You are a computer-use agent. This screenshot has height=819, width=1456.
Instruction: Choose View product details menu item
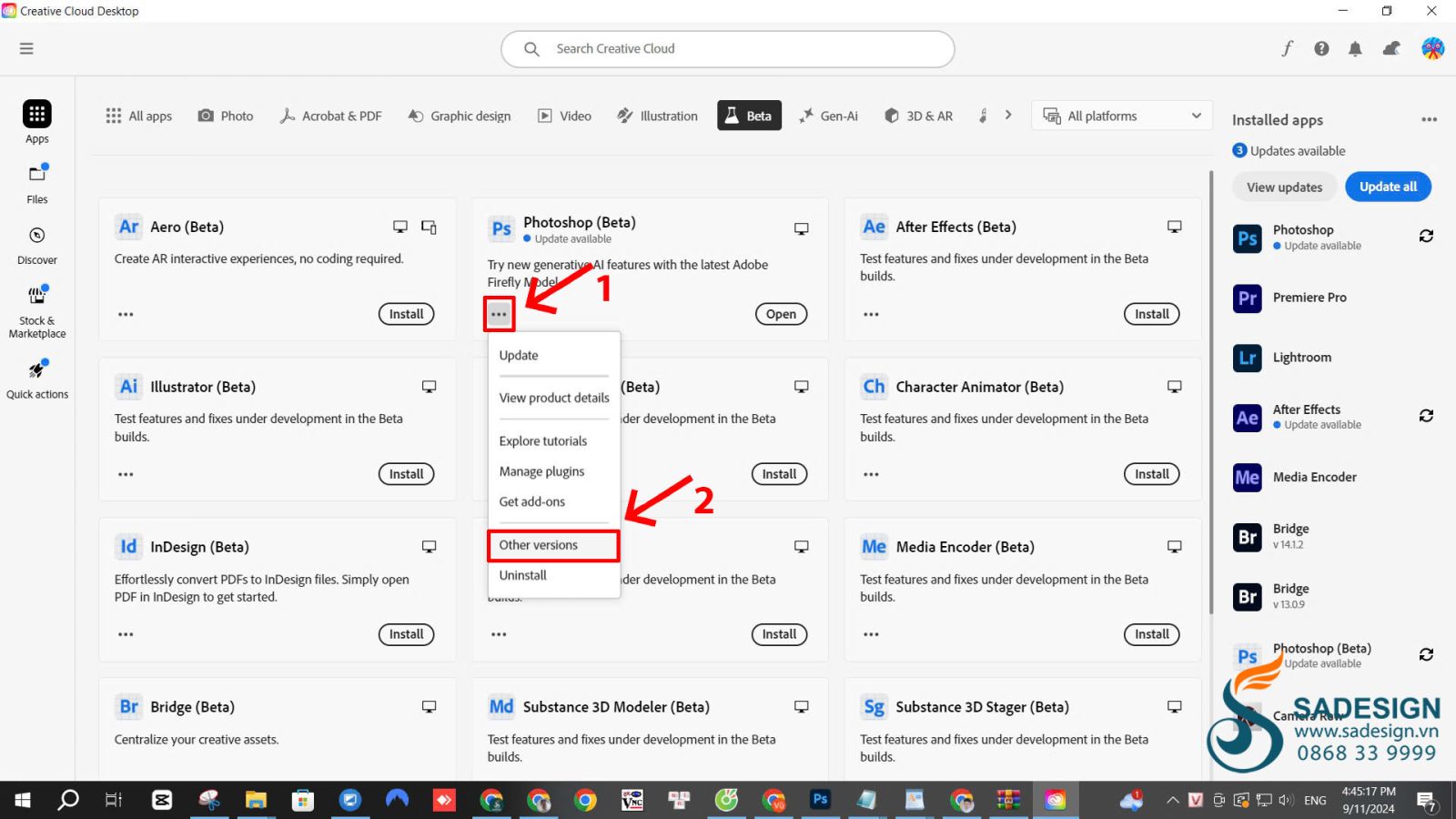pos(554,398)
